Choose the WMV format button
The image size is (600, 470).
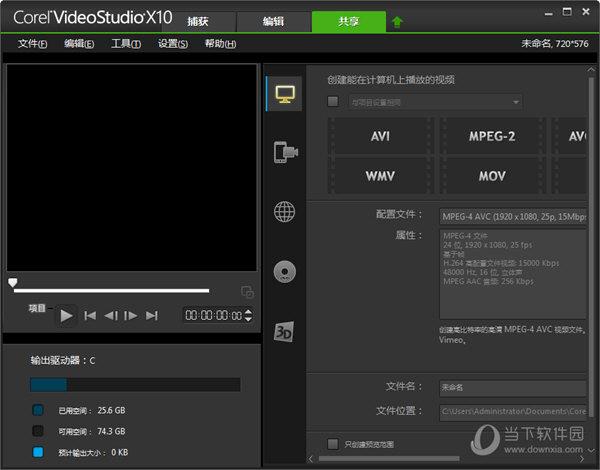pyautogui.click(x=381, y=176)
